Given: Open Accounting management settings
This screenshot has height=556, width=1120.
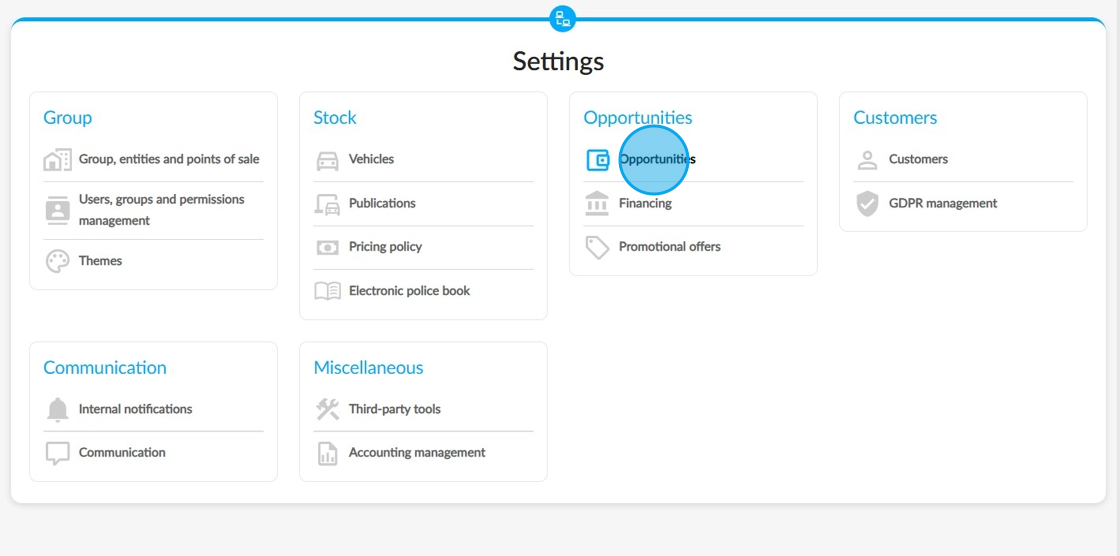Looking at the screenshot, I should pos(417,452).
